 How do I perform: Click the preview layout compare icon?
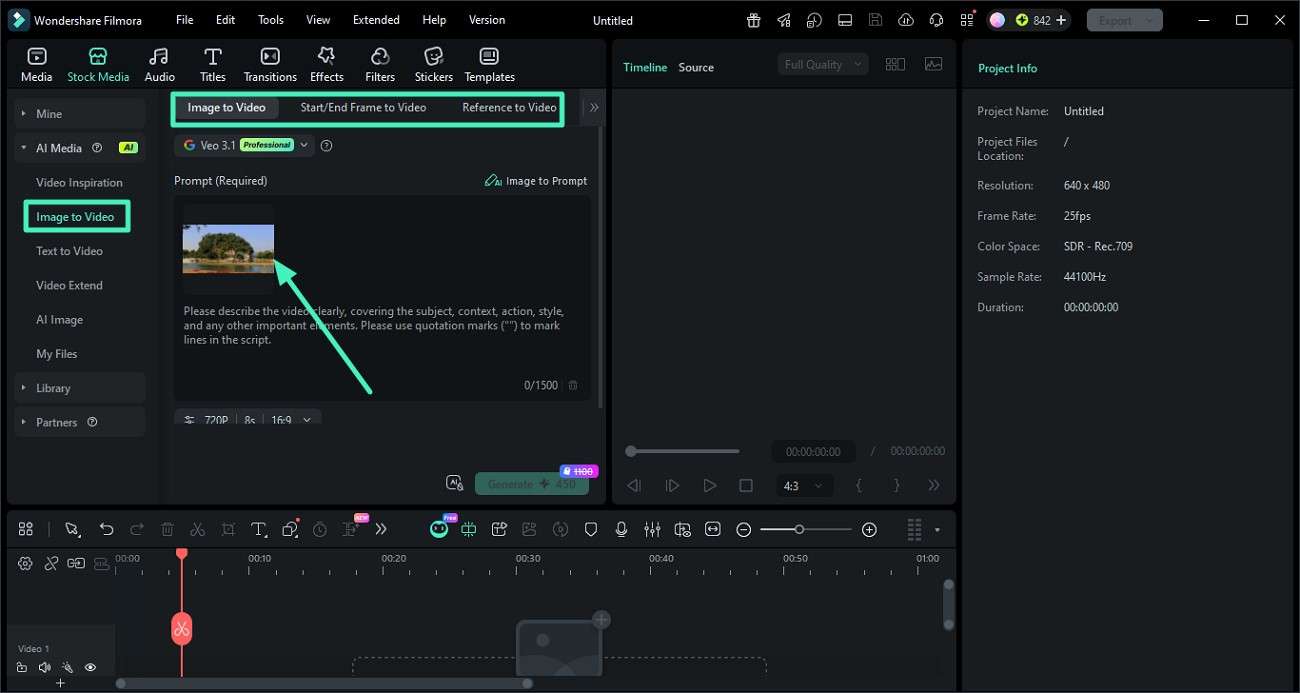coord(895,64)
